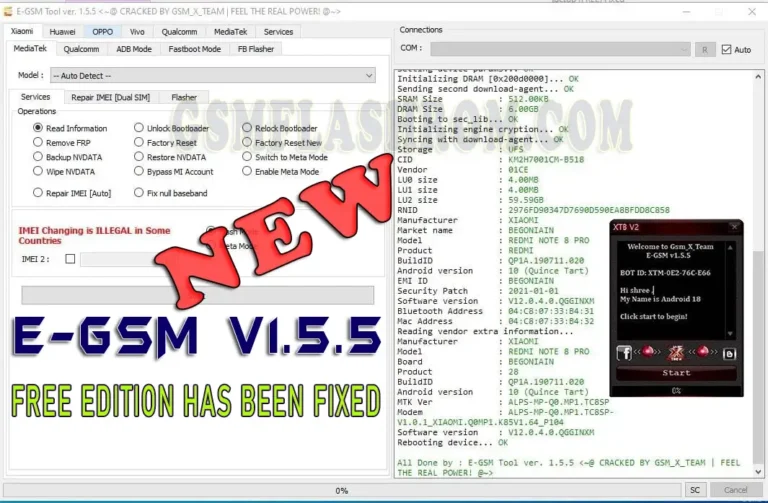768x503 pixels.
Task: Choose Unlock Bootloader operation
Action: [x=139, y=128]
